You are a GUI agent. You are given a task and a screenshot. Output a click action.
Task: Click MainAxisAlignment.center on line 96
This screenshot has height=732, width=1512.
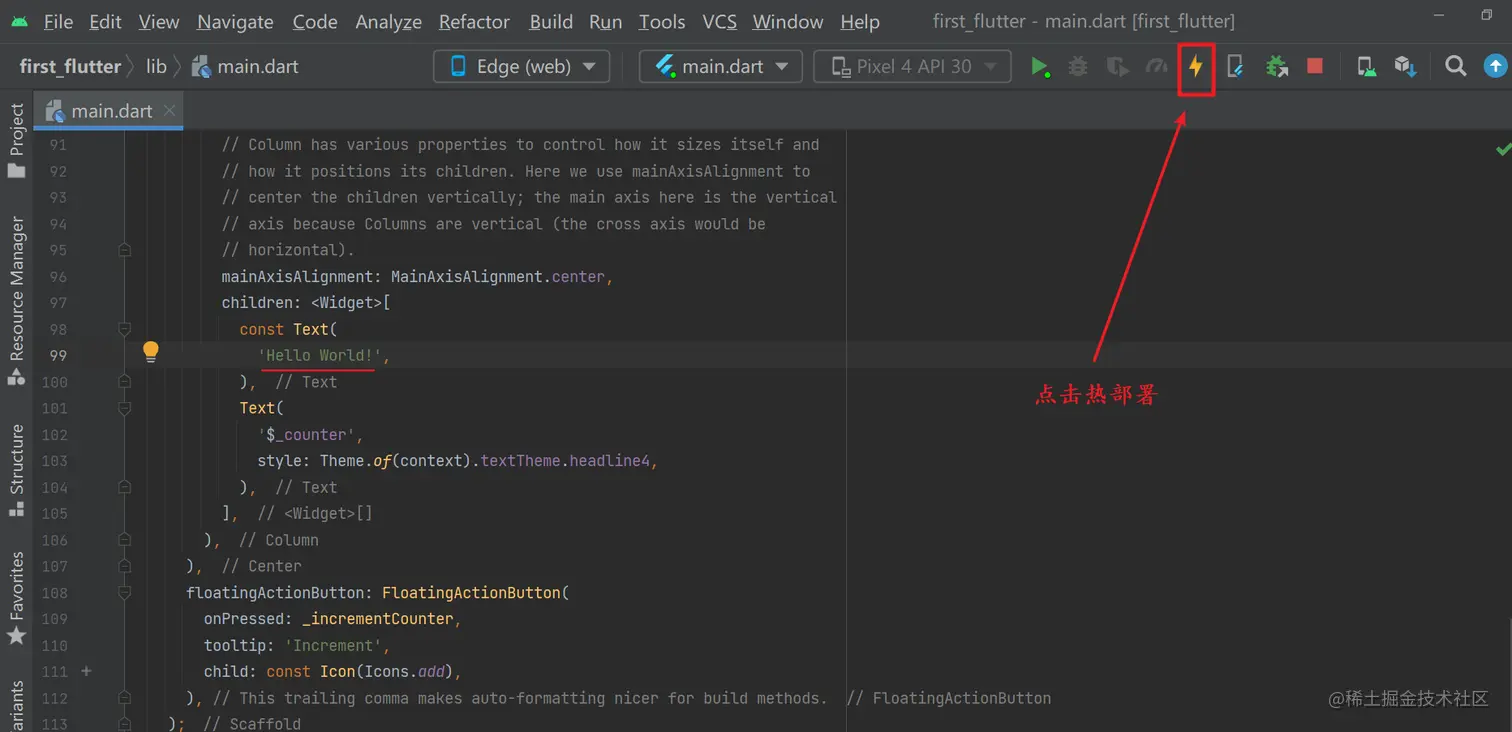pos(497,276)
